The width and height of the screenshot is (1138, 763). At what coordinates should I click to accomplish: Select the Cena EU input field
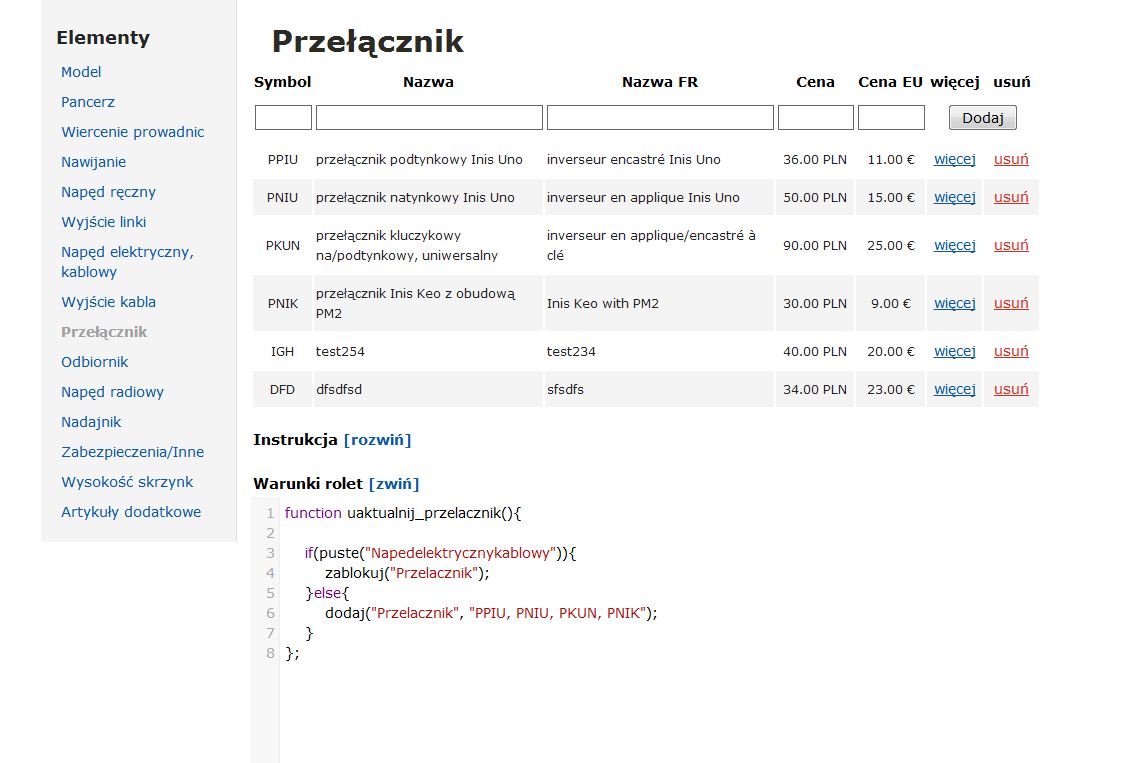coord(891,118)
